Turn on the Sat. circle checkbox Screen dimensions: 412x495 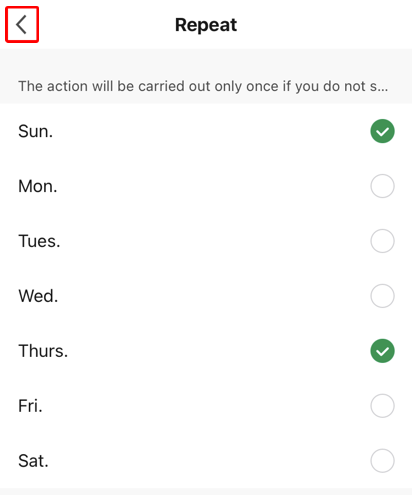pyautogui.click(x=382, y=461)
